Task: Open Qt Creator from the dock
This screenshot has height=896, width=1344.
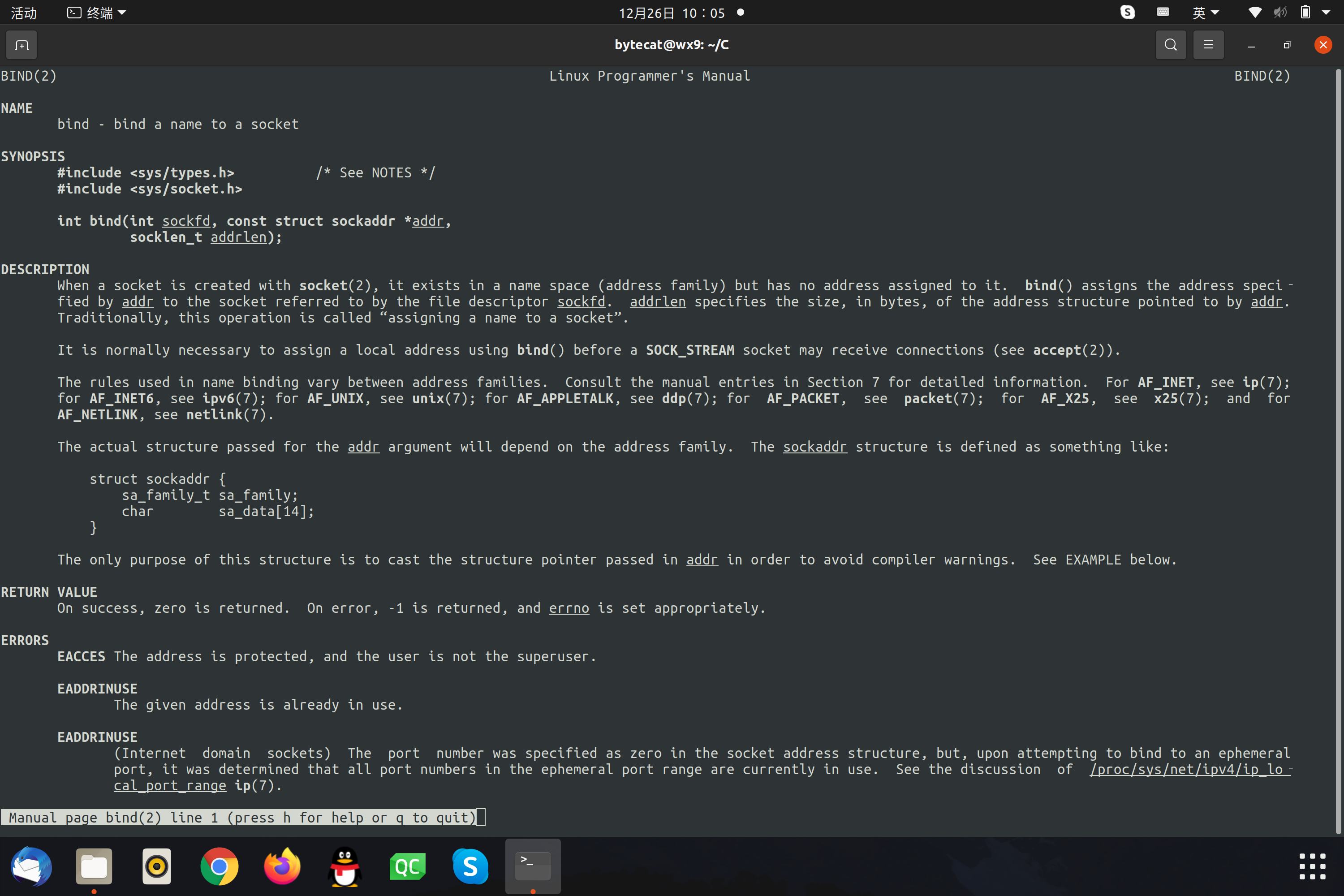Action: coord(407,866)
